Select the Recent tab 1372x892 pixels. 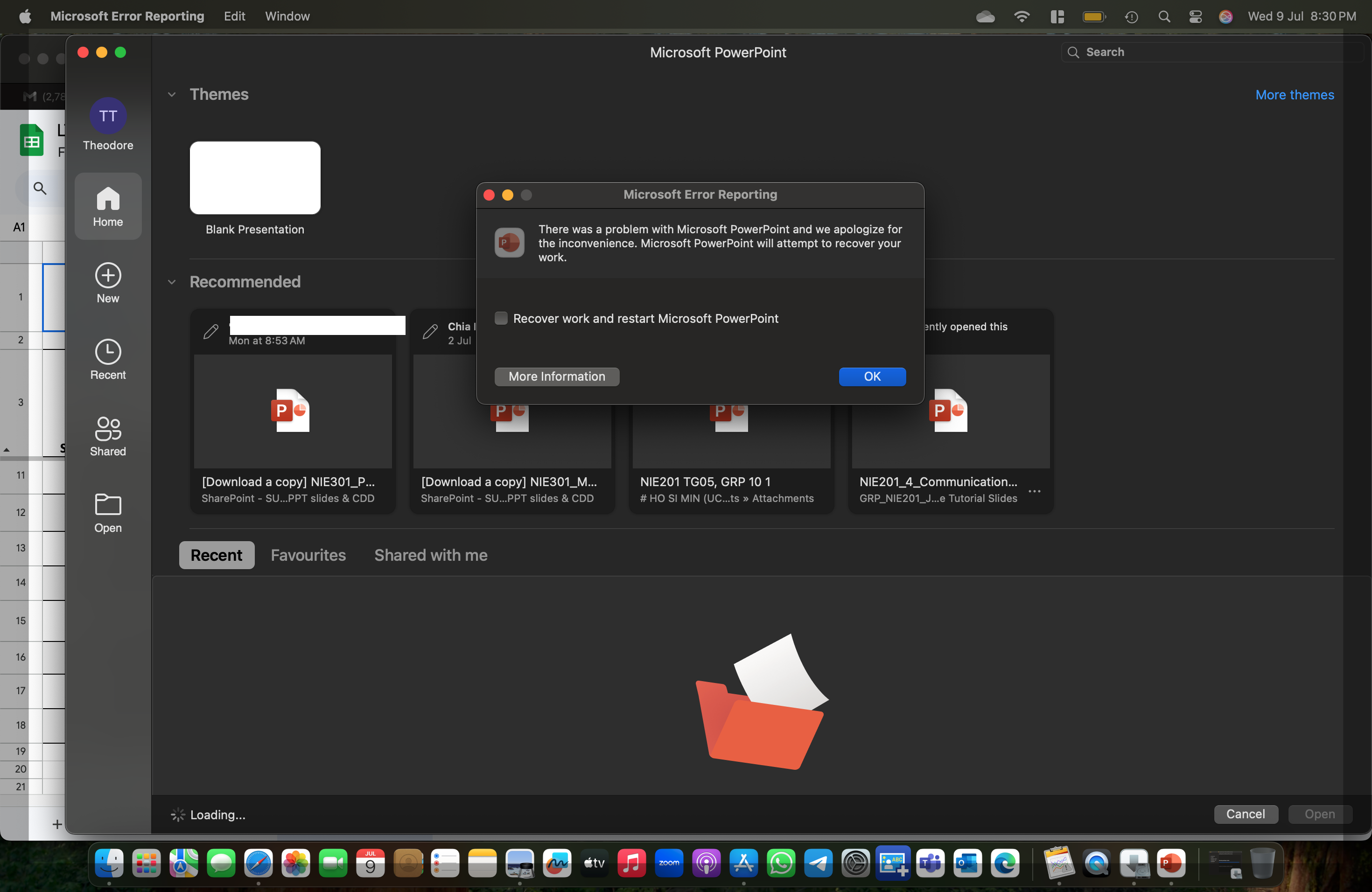[x=216, y=555]
